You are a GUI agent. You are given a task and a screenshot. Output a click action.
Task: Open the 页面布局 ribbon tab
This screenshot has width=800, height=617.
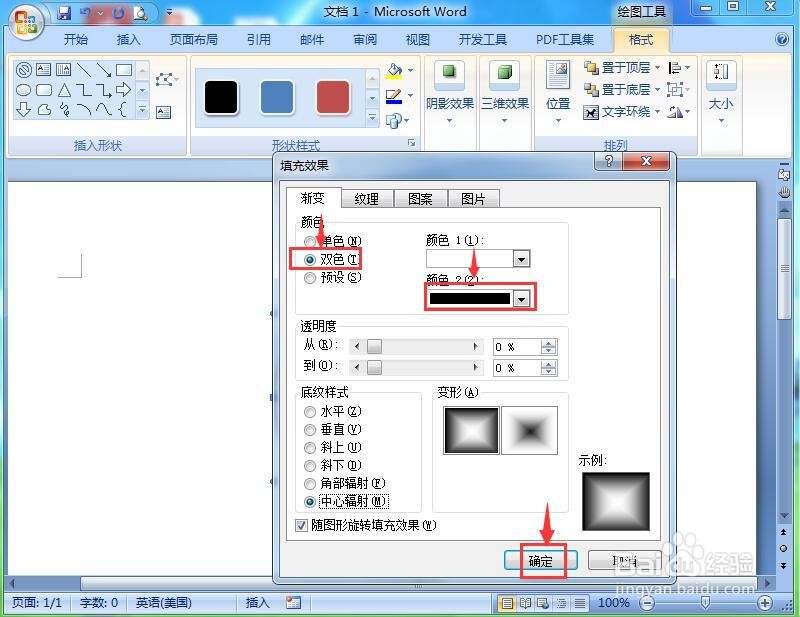(193, 39)
